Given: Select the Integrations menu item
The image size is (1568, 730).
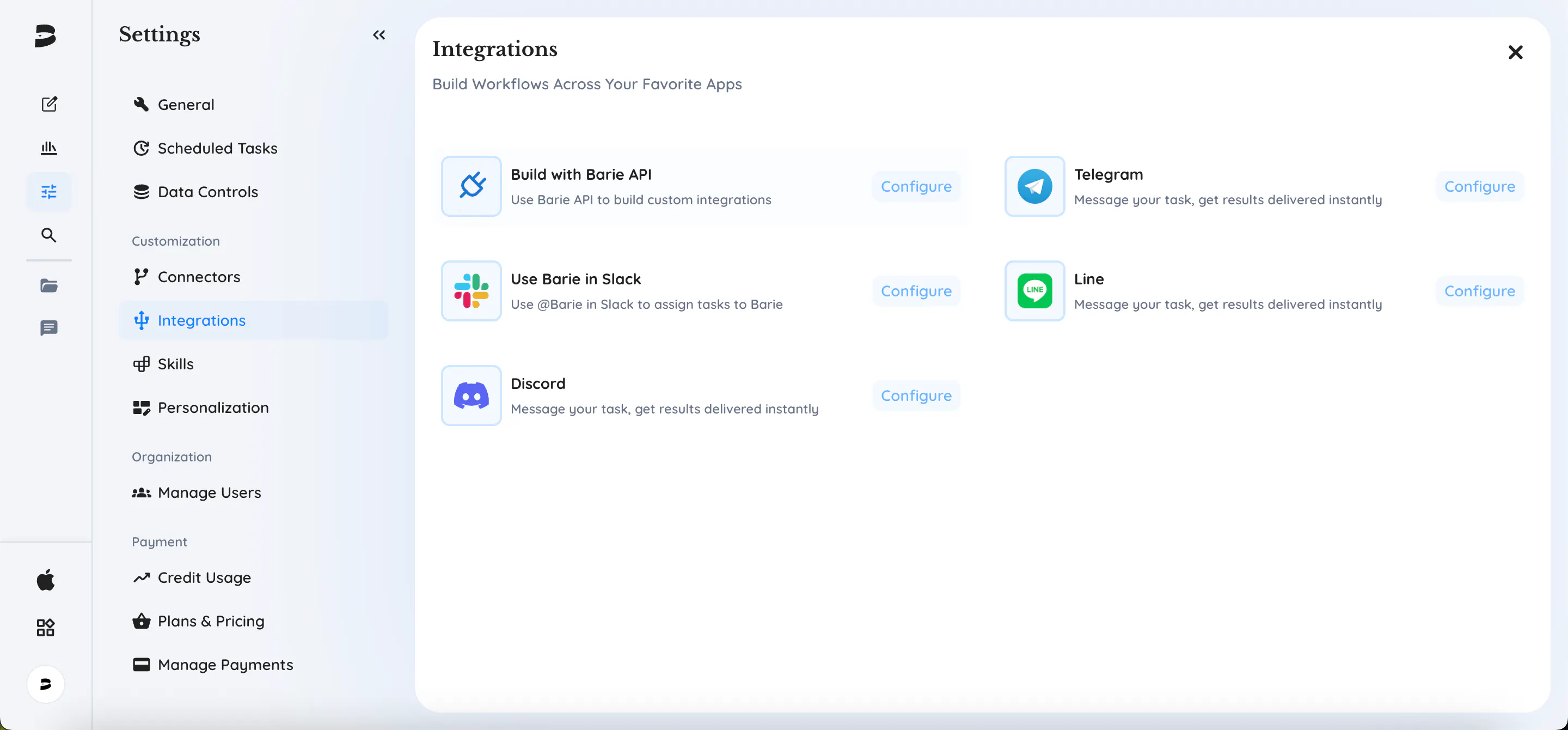Looking at the screenshot, I should (x=253, y=320).
